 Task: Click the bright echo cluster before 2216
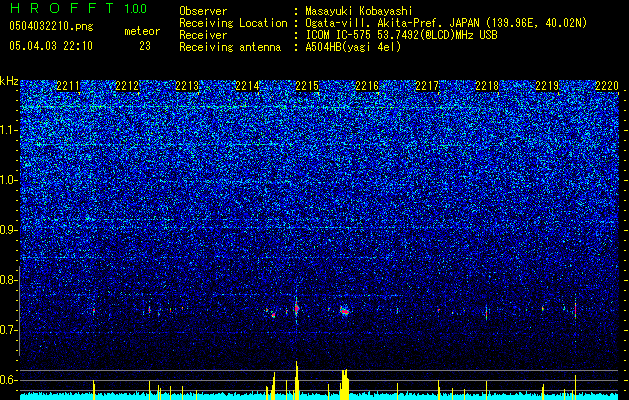(344, 311)
